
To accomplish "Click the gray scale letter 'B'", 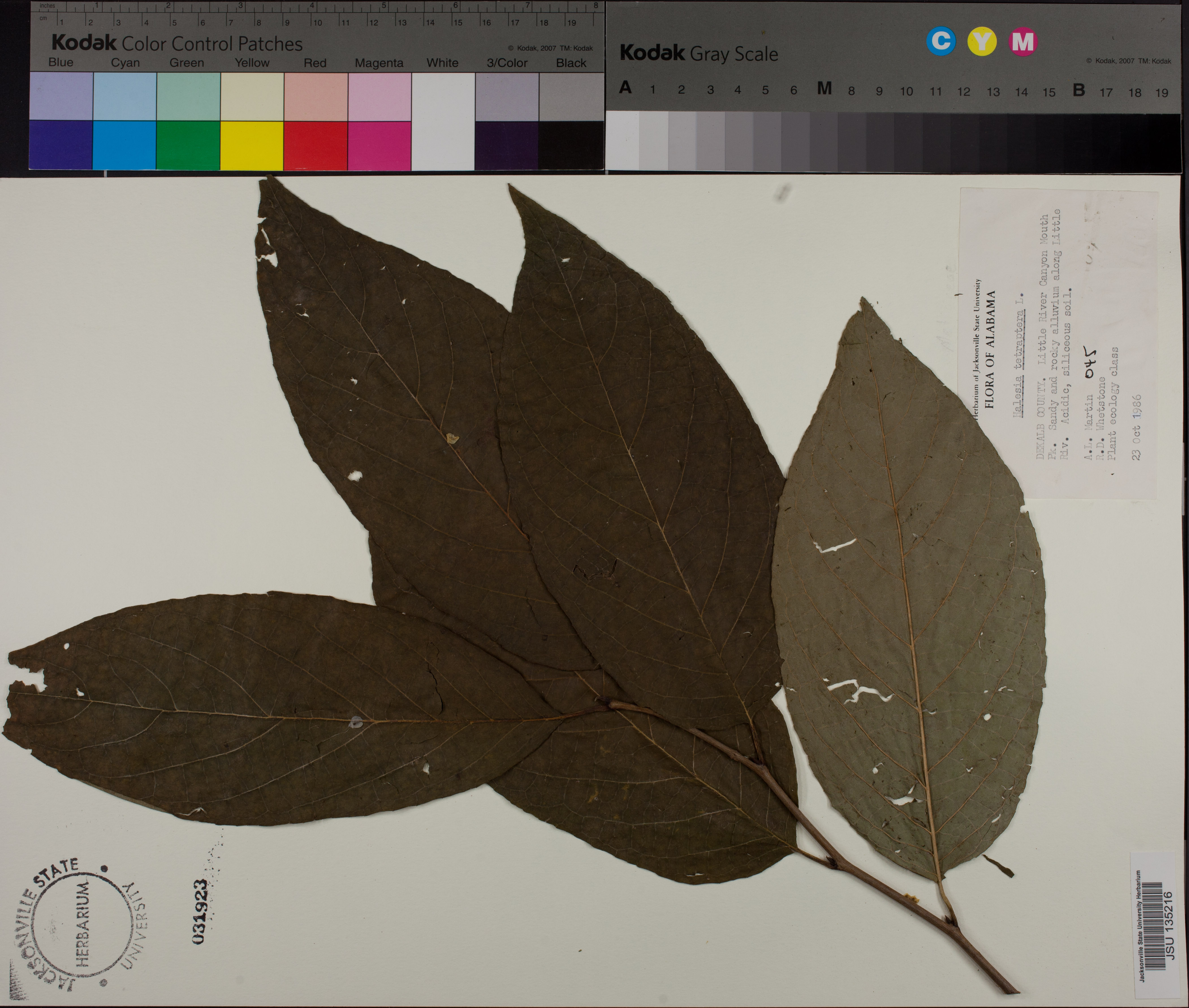I will pos(1079,90).
